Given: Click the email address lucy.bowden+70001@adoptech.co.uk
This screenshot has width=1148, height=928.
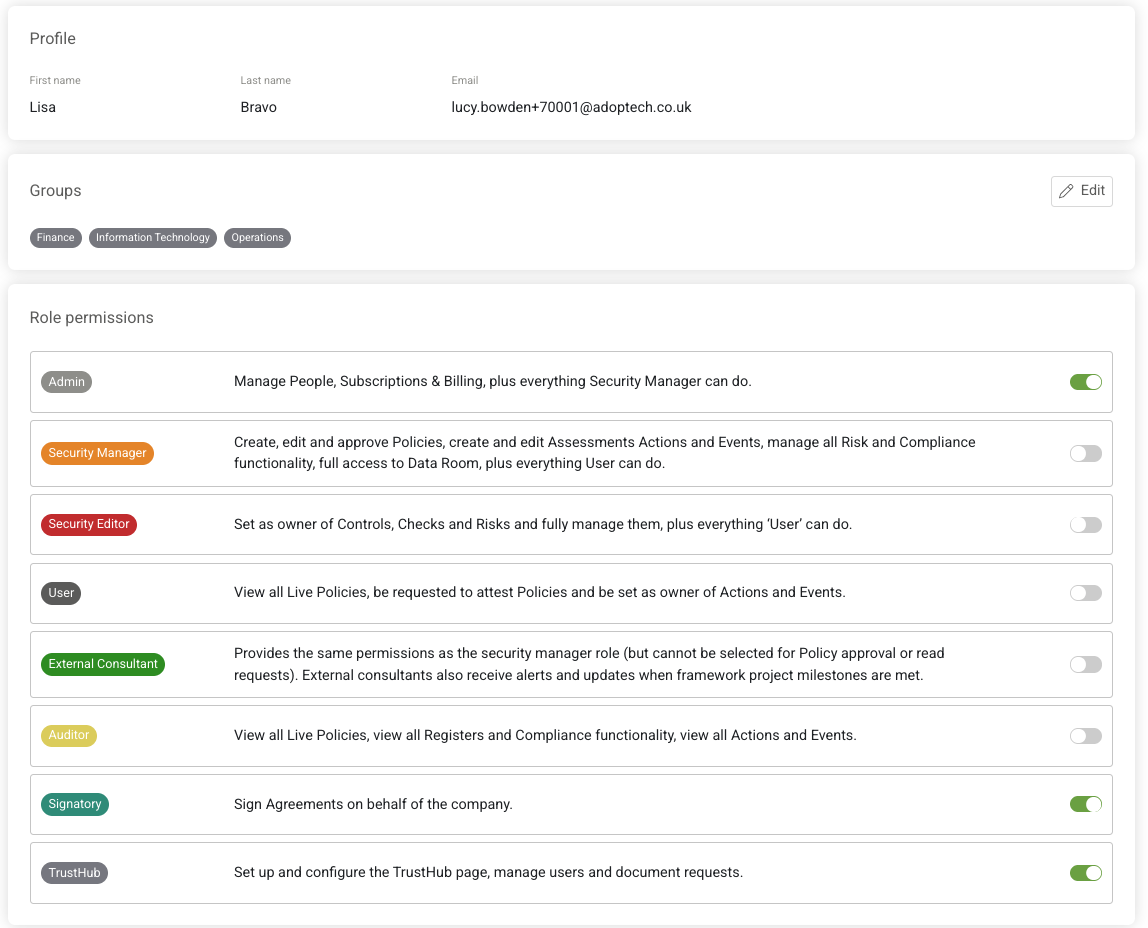Looking at the screenshot, I should click(571, 107).
